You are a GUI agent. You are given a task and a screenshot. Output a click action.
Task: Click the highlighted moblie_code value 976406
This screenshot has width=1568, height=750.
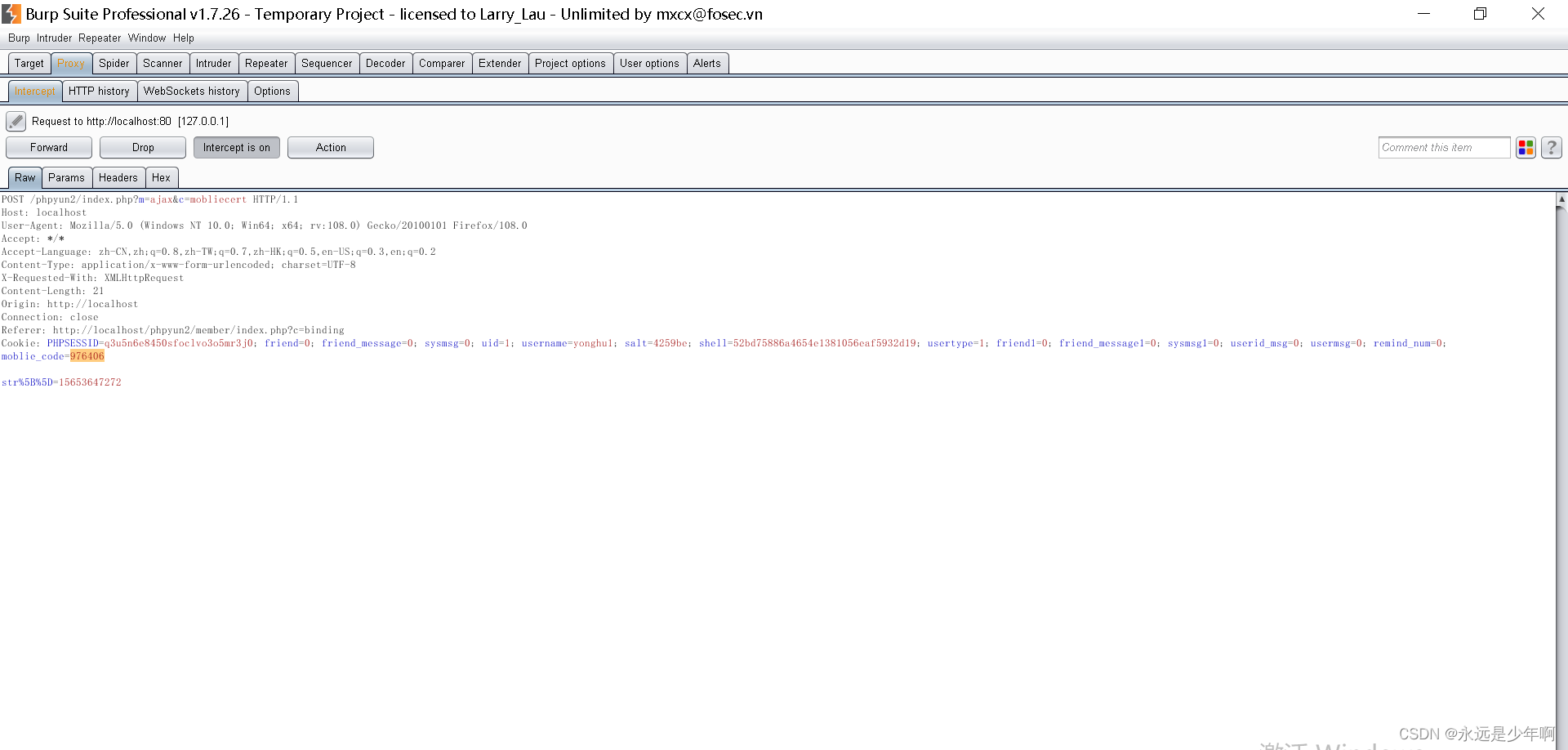(x=87, y=356)
